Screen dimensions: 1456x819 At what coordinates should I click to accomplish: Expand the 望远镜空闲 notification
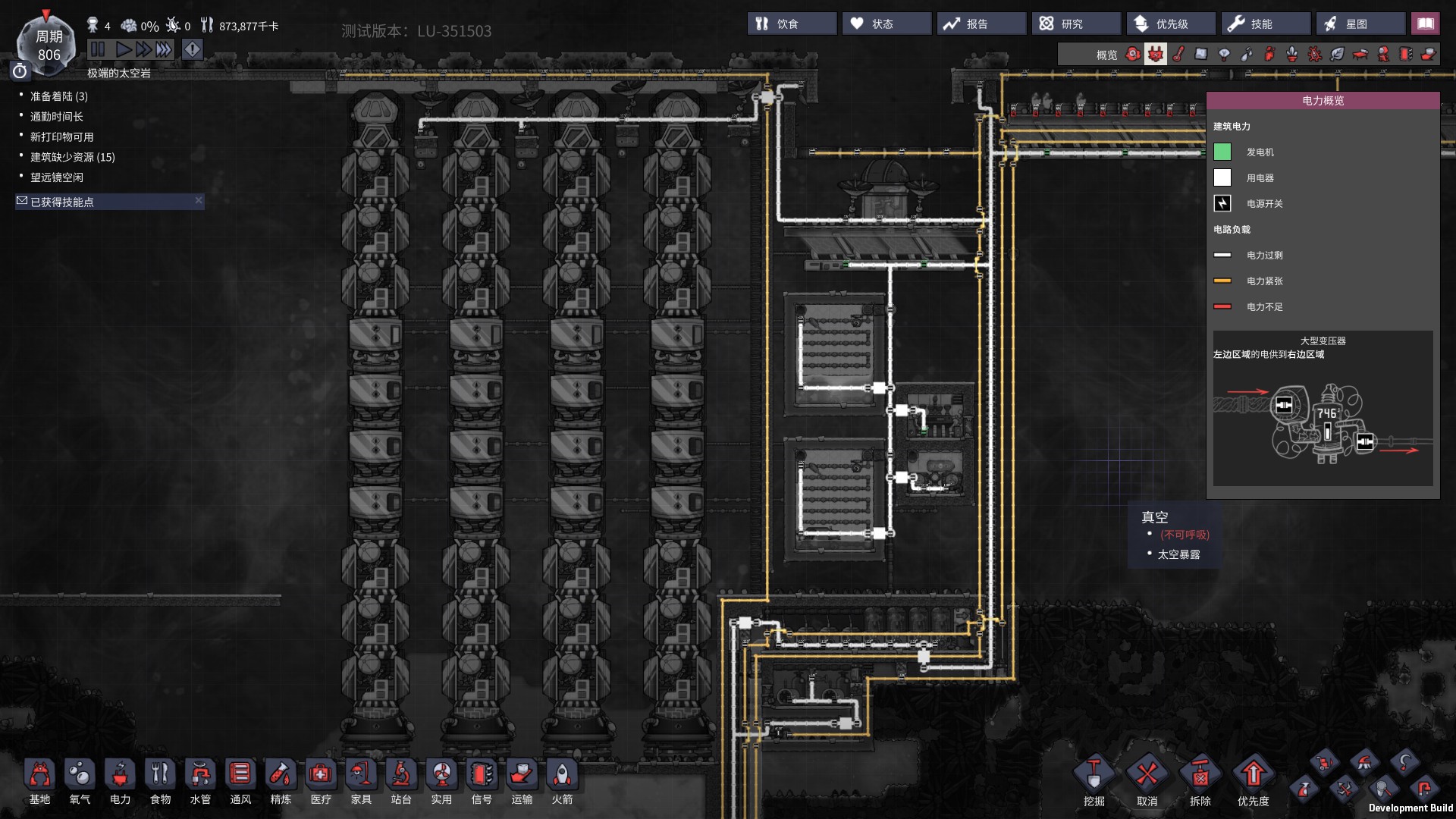coord(57,177)
